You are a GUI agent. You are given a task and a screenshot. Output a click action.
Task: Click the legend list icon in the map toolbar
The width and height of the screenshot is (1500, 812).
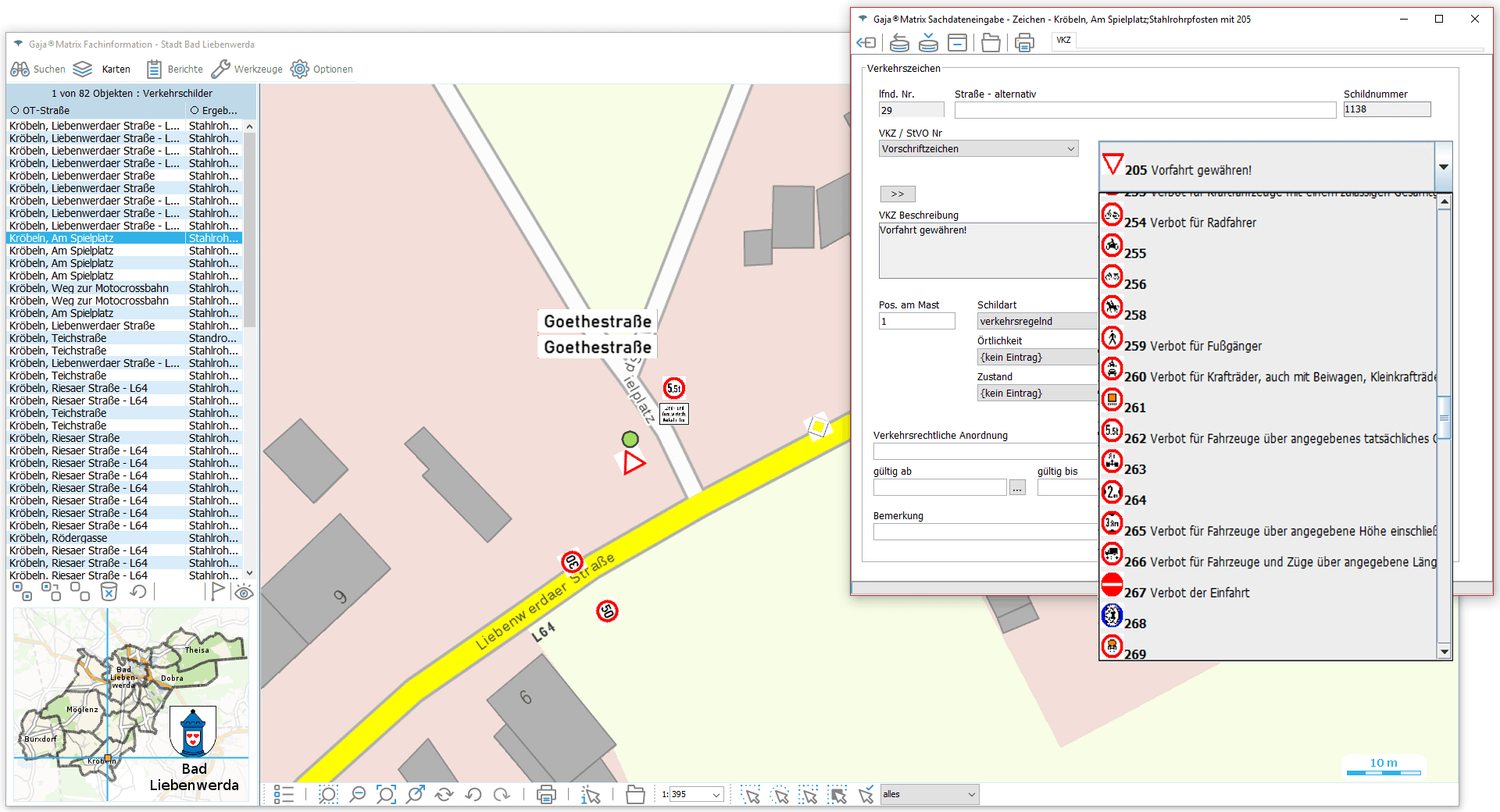click(284, 795)
